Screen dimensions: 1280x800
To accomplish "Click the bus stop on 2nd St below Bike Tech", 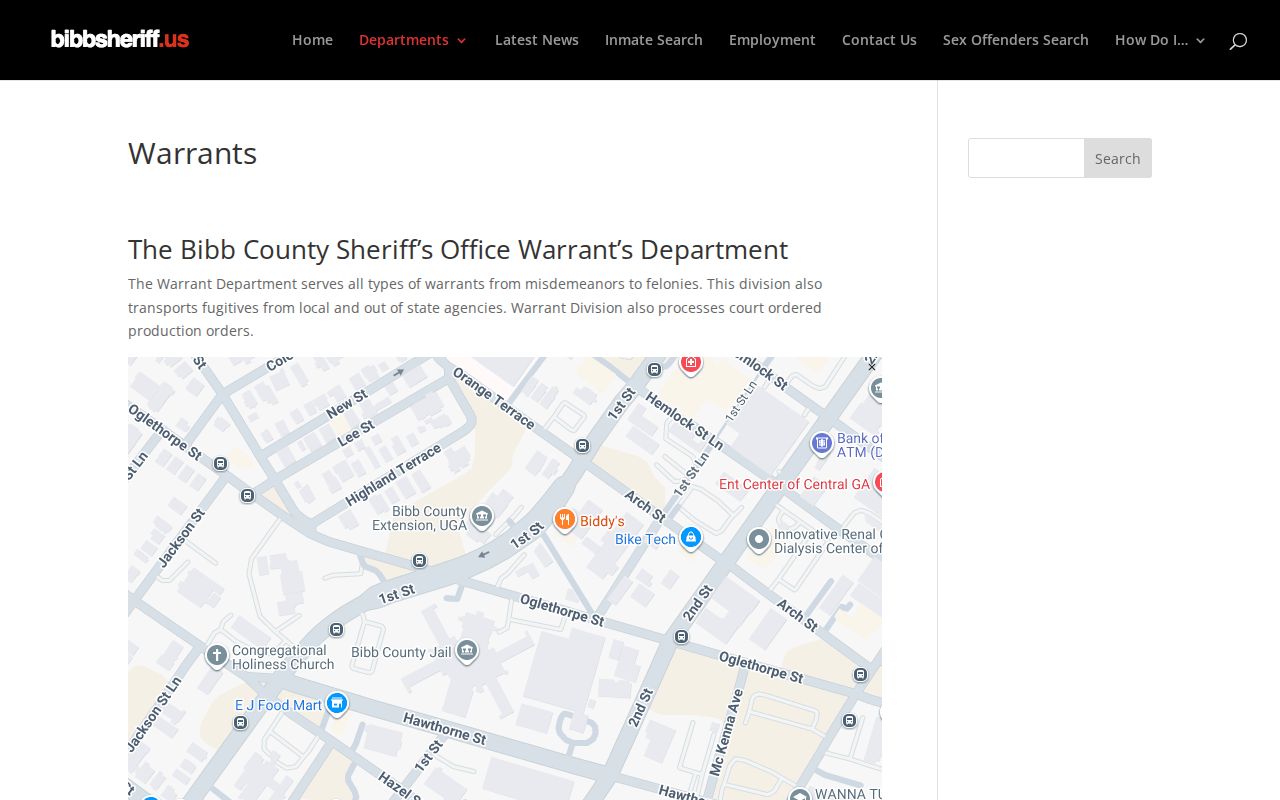I will [682, 636].
